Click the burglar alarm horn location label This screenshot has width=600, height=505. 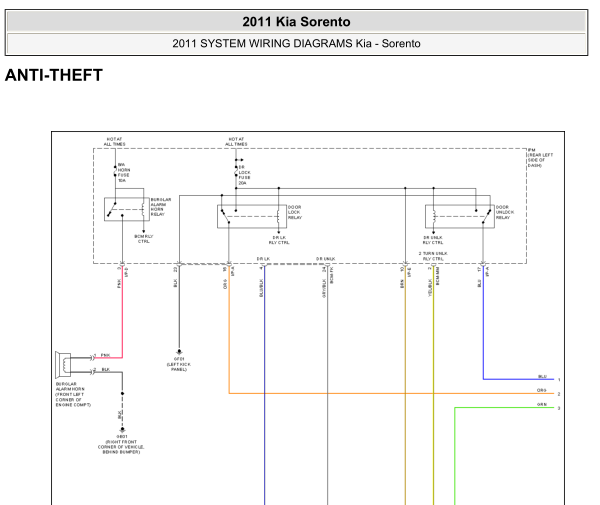tap(73, 394)
